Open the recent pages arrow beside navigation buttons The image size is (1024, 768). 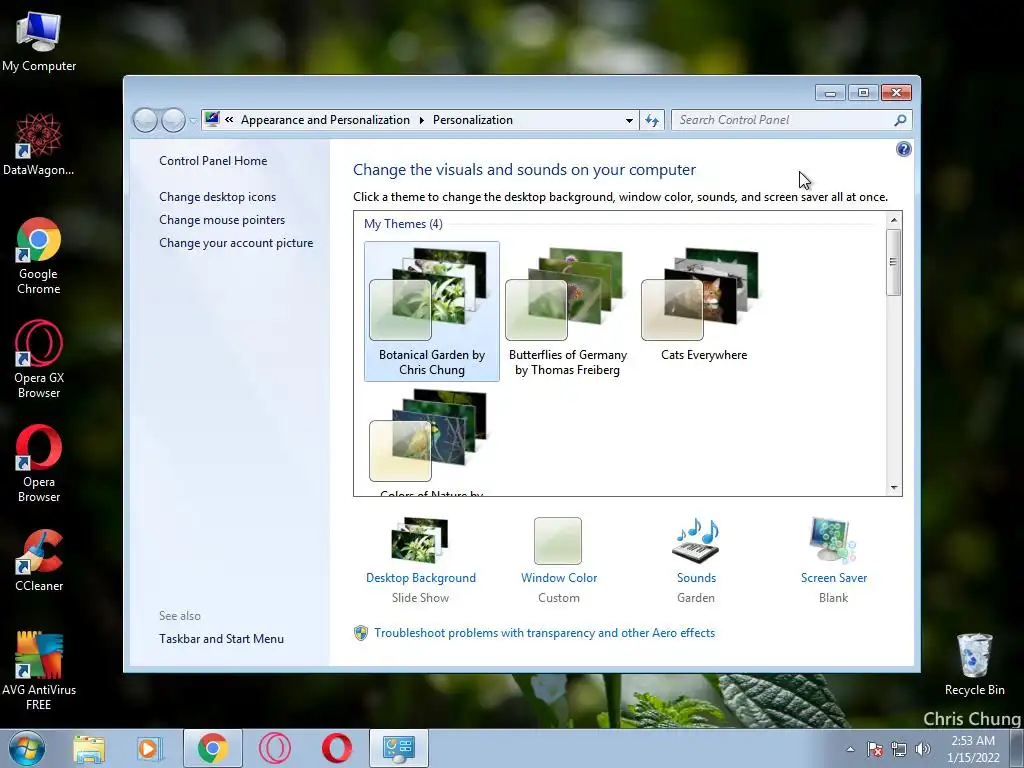click(192, 120)
